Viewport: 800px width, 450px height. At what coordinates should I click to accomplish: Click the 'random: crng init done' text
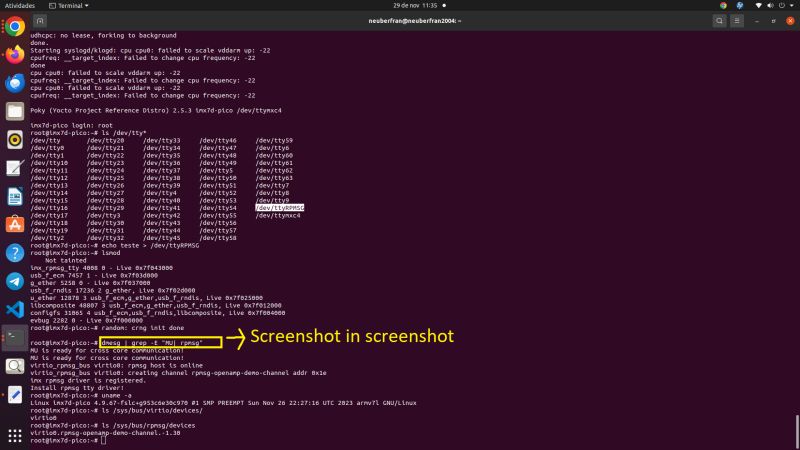click(142, 328)
